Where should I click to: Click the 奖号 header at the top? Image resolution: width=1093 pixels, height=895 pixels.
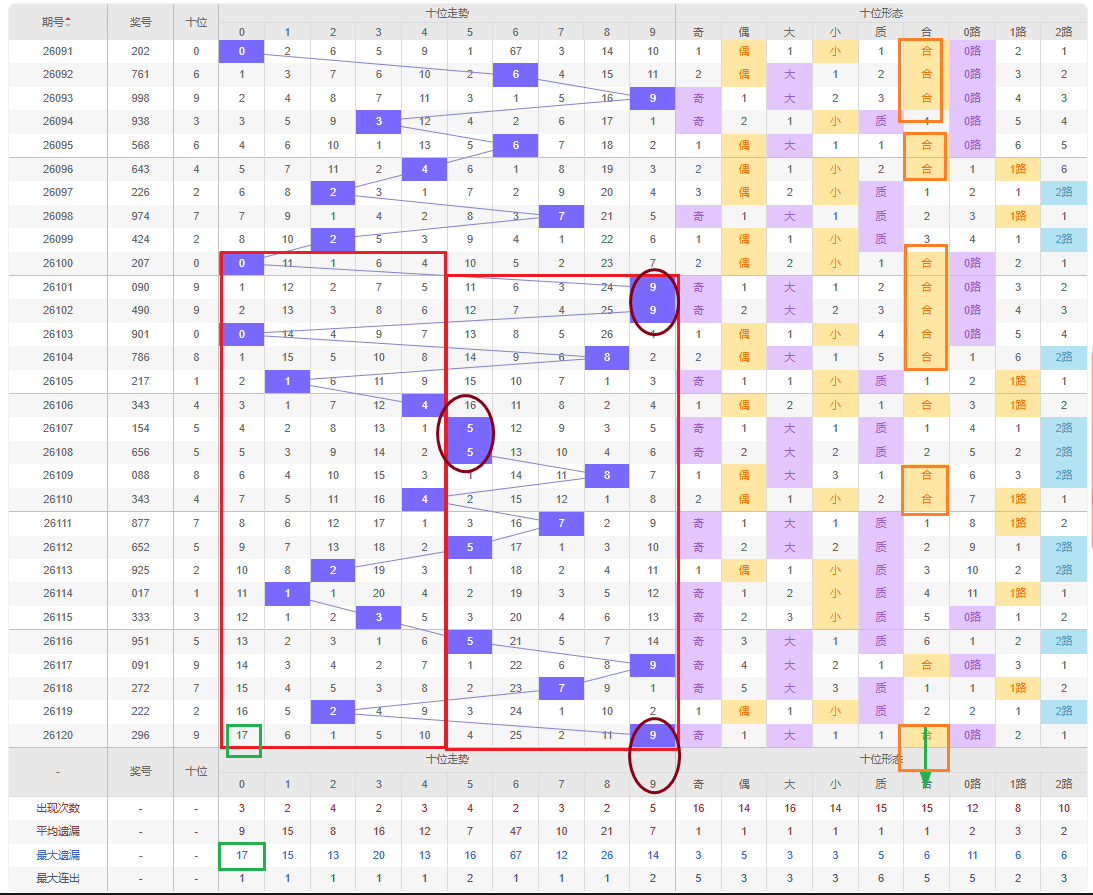point(140,22)
